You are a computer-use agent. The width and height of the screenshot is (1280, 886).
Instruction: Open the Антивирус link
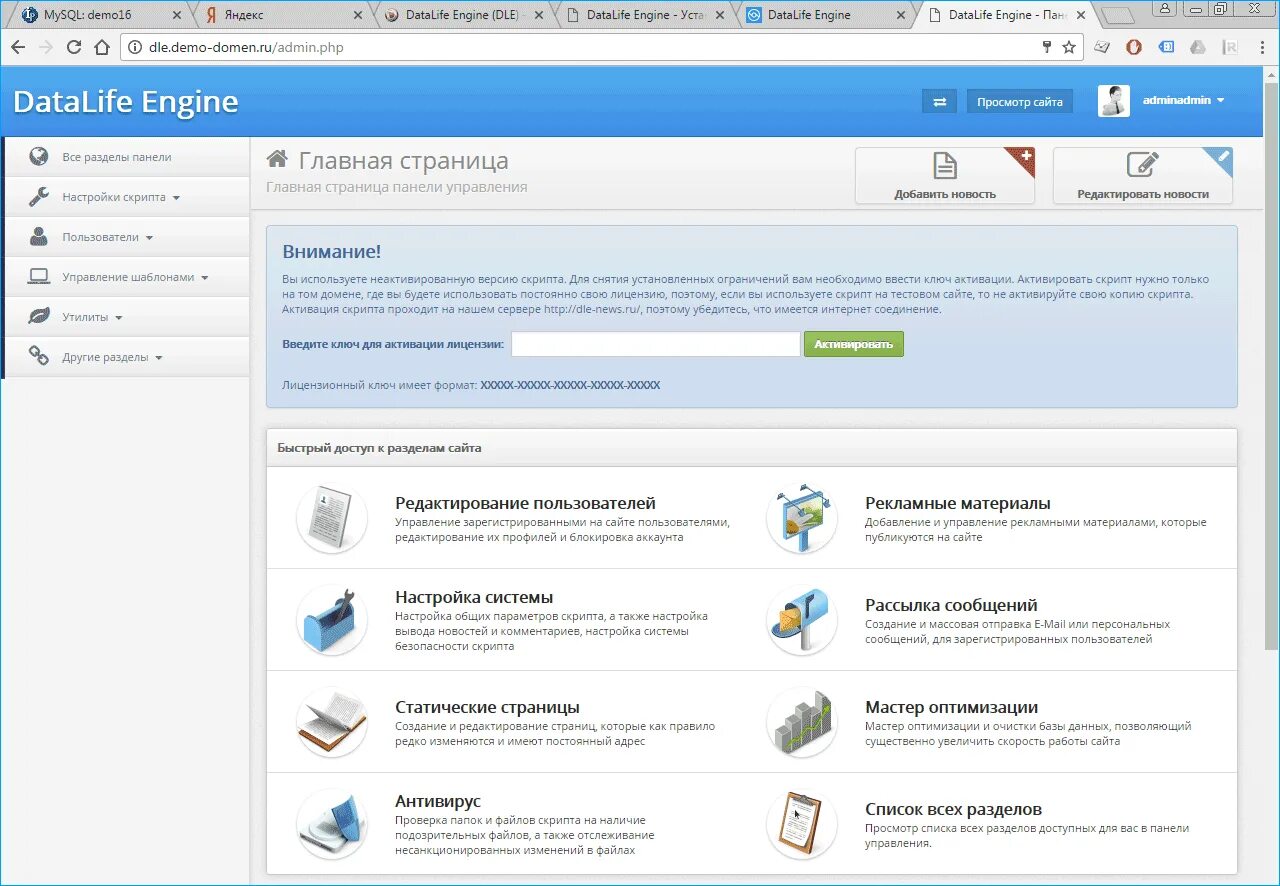(x=438, y=801)
